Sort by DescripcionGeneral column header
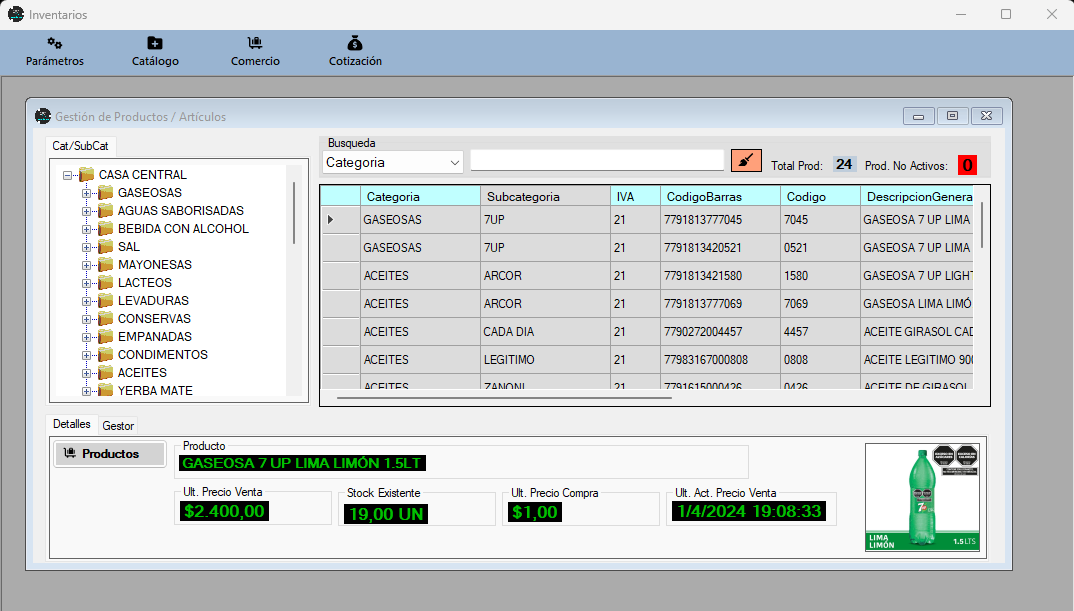Image resolution: width=1074 pixels, height=611 pixels. [916, 197]
